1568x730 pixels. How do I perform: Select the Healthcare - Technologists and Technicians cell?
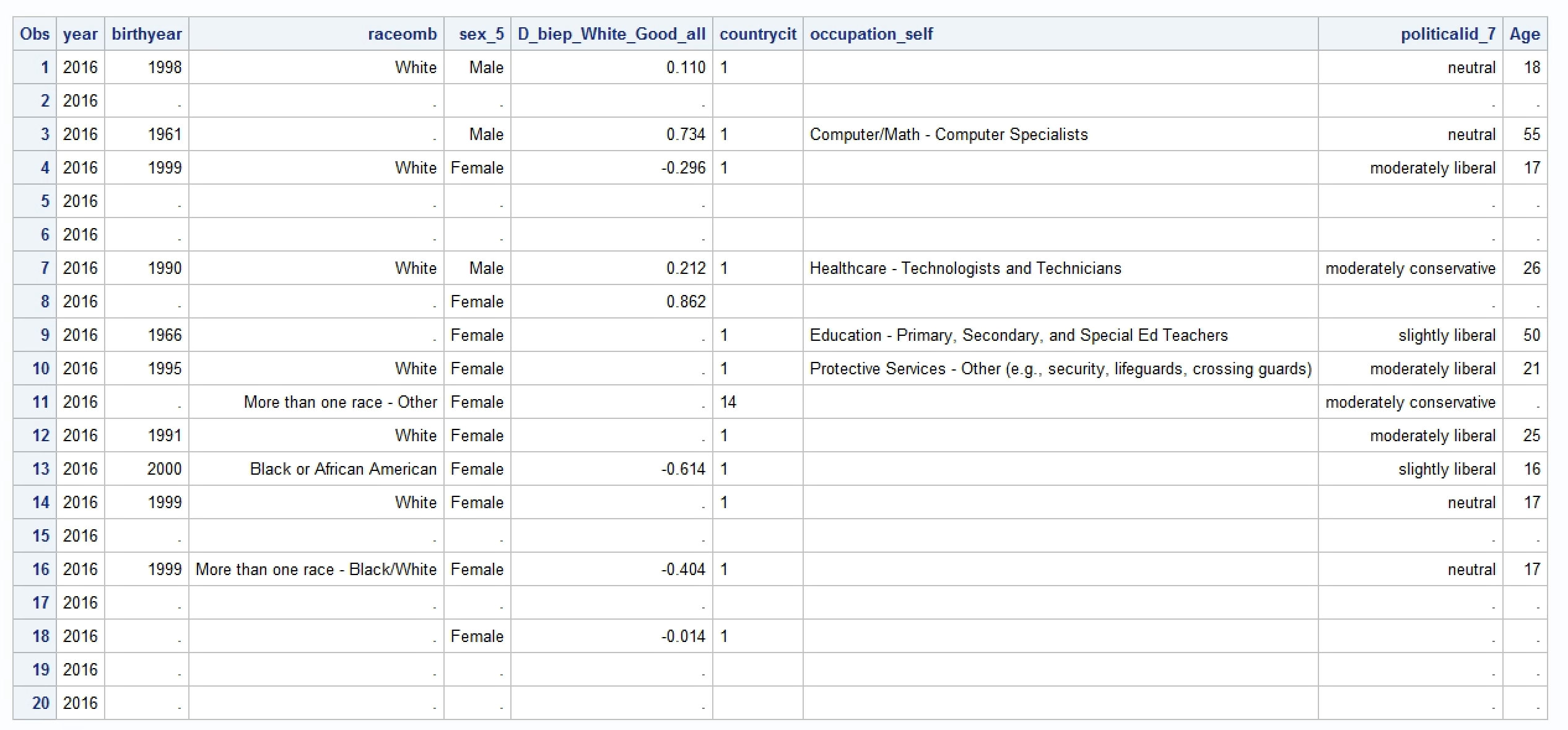click(965, 268)
